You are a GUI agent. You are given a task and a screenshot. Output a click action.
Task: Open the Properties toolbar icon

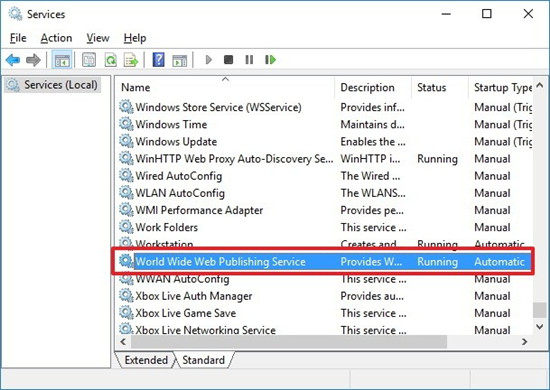89,60
